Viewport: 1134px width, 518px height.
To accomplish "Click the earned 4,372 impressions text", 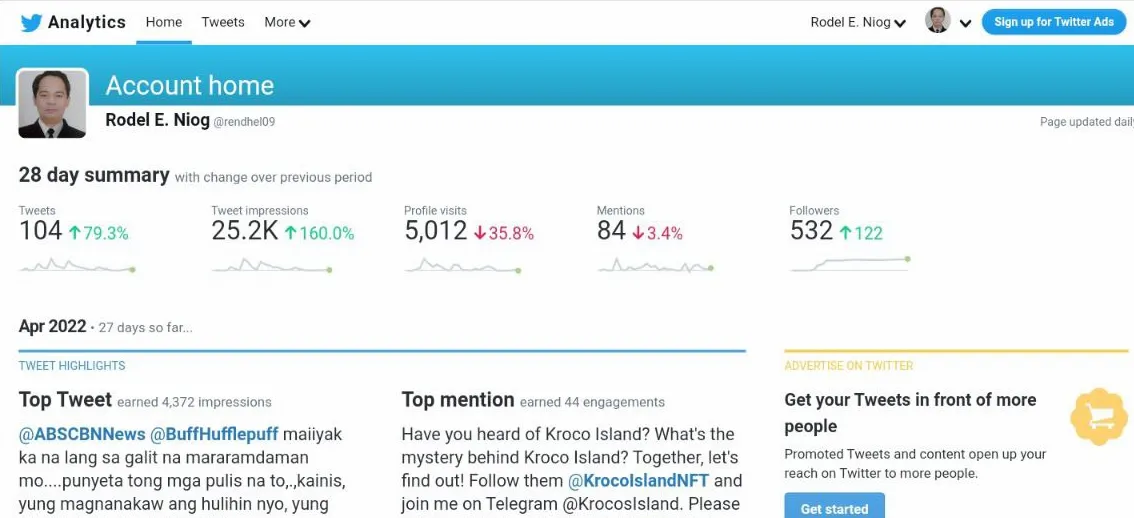I will (x=195, y=402).
